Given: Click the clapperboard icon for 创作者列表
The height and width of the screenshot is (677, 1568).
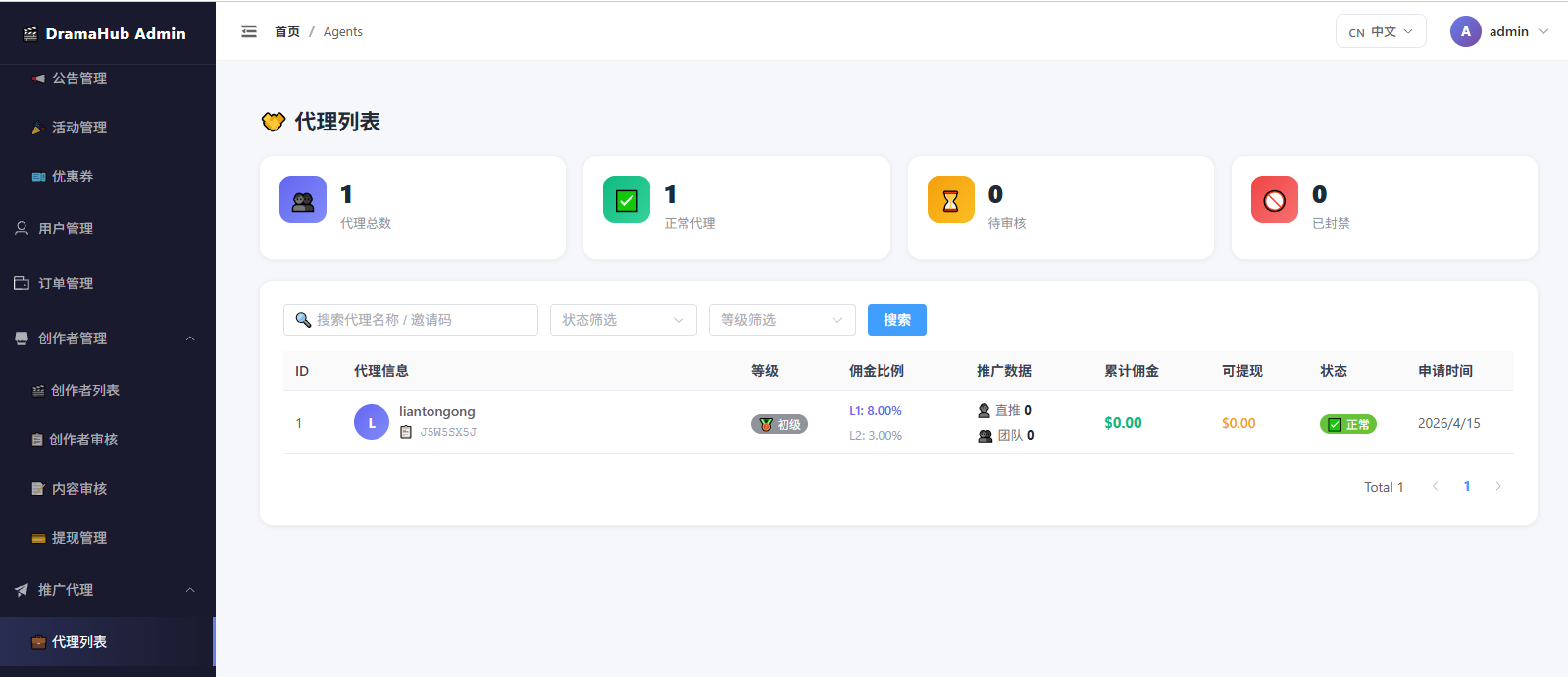Looking at the screenshot, I should [x=38, y=391].
